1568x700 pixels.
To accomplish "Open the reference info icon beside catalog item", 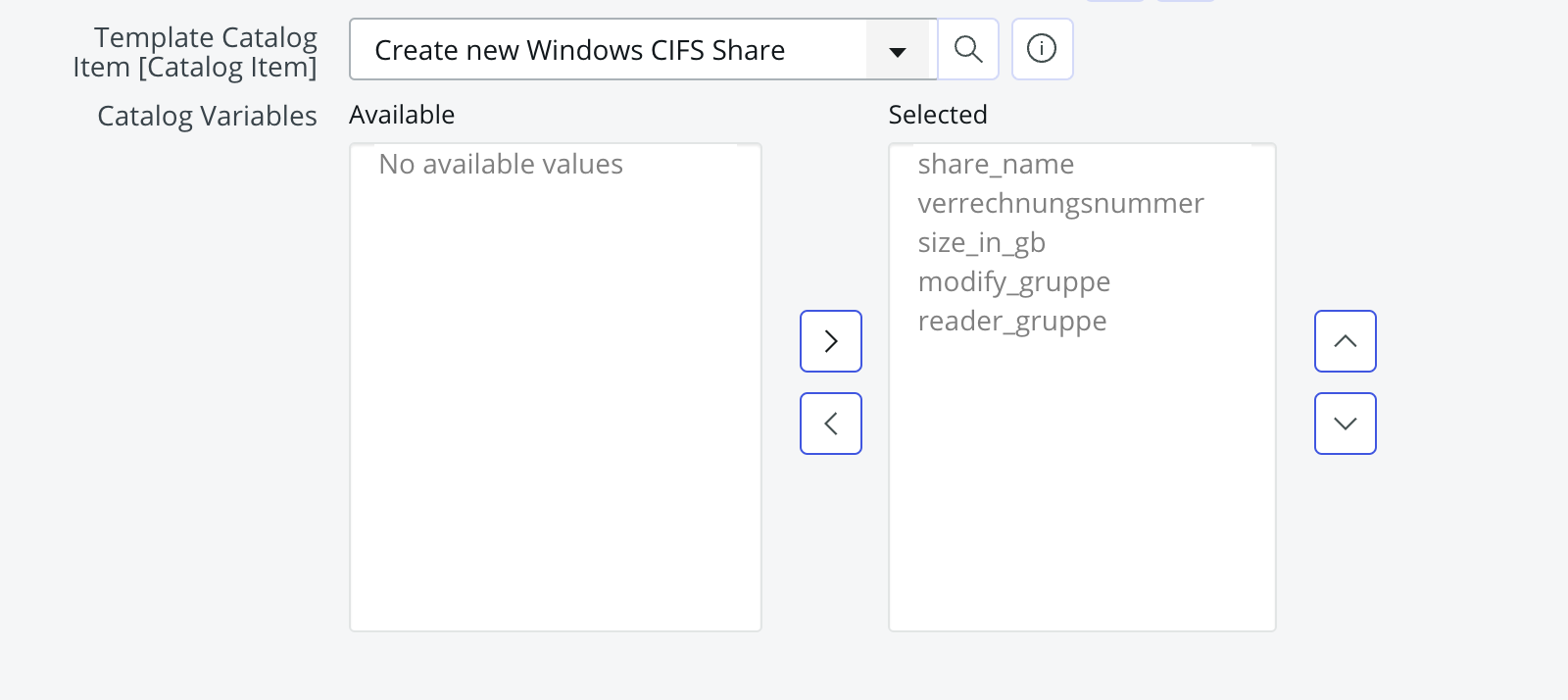I will [x=1042, y=50].
